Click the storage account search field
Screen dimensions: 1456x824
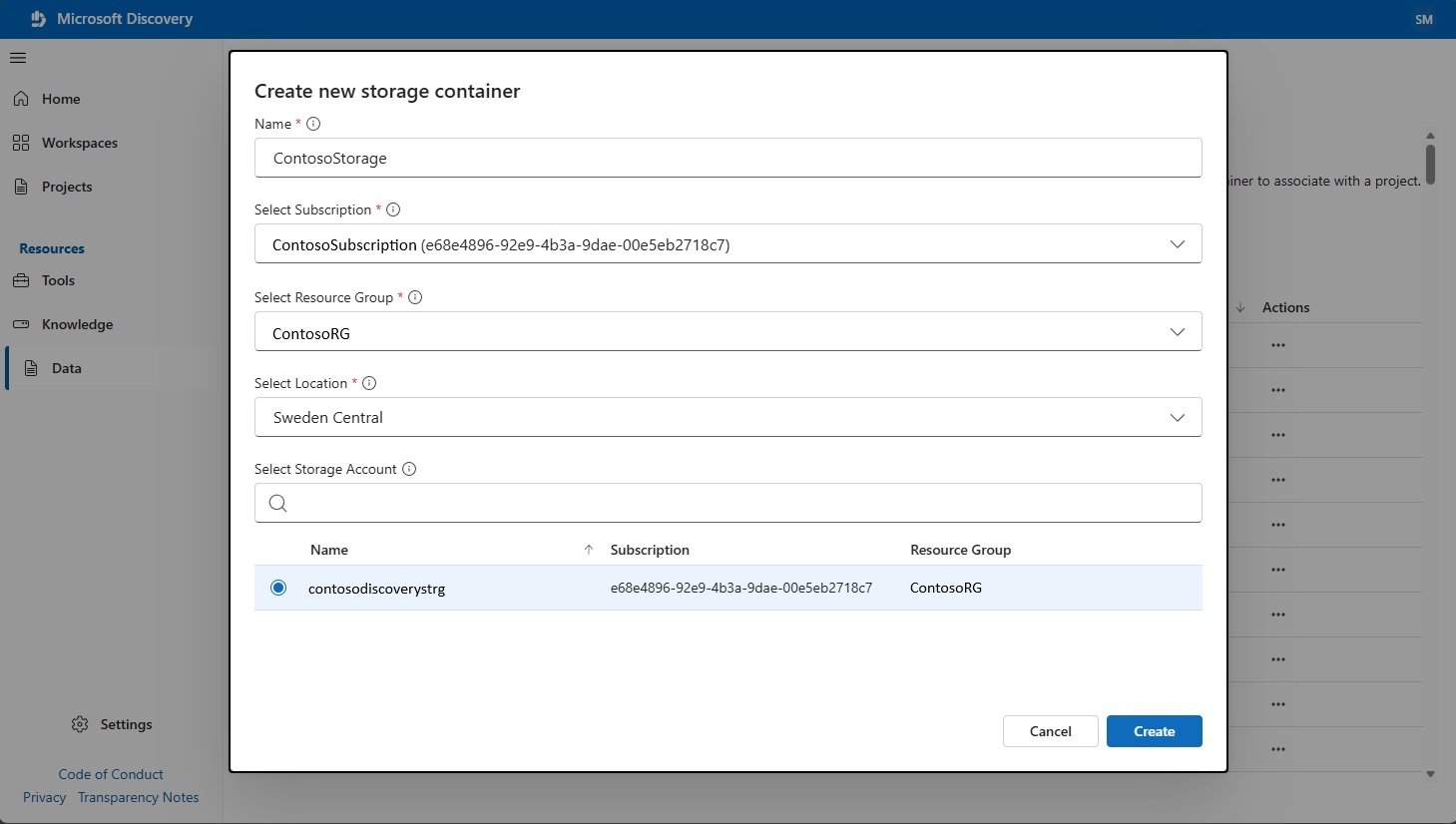pos(728,503)
